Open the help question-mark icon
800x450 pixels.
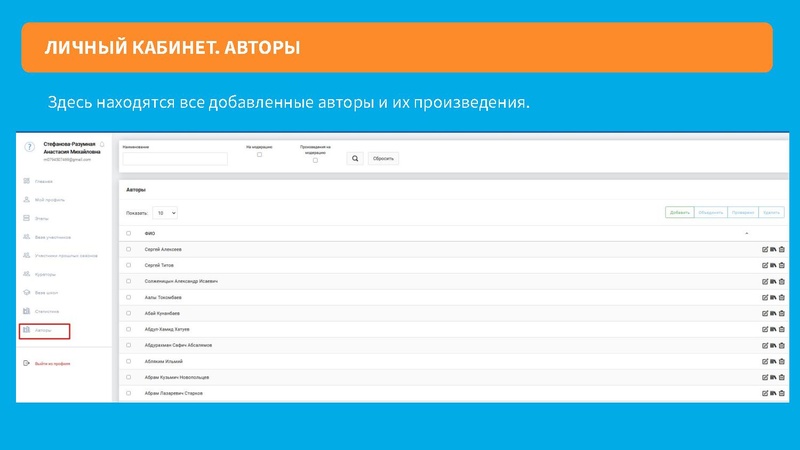[30, 147]
